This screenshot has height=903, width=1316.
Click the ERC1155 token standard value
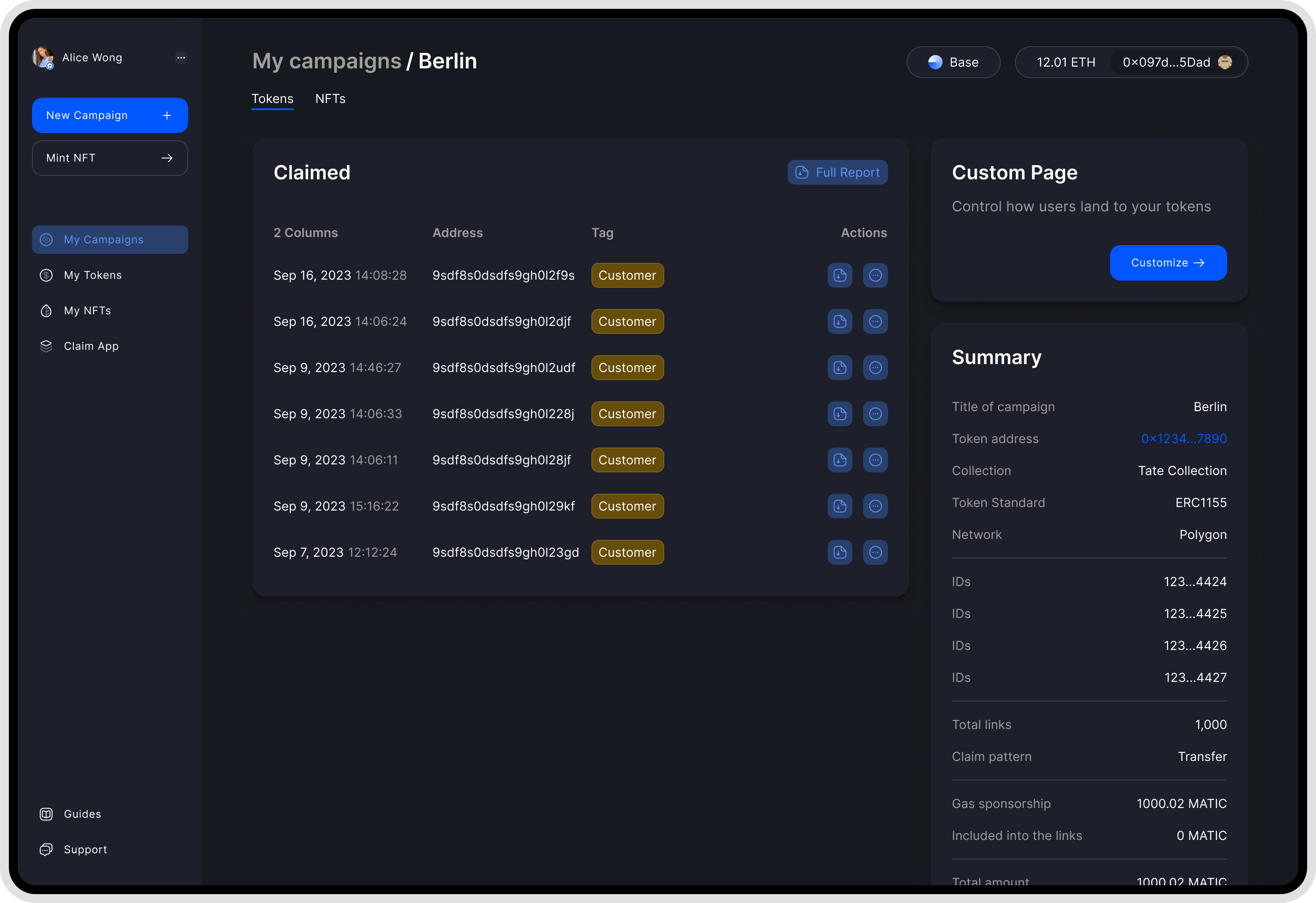coord(1201,503)
